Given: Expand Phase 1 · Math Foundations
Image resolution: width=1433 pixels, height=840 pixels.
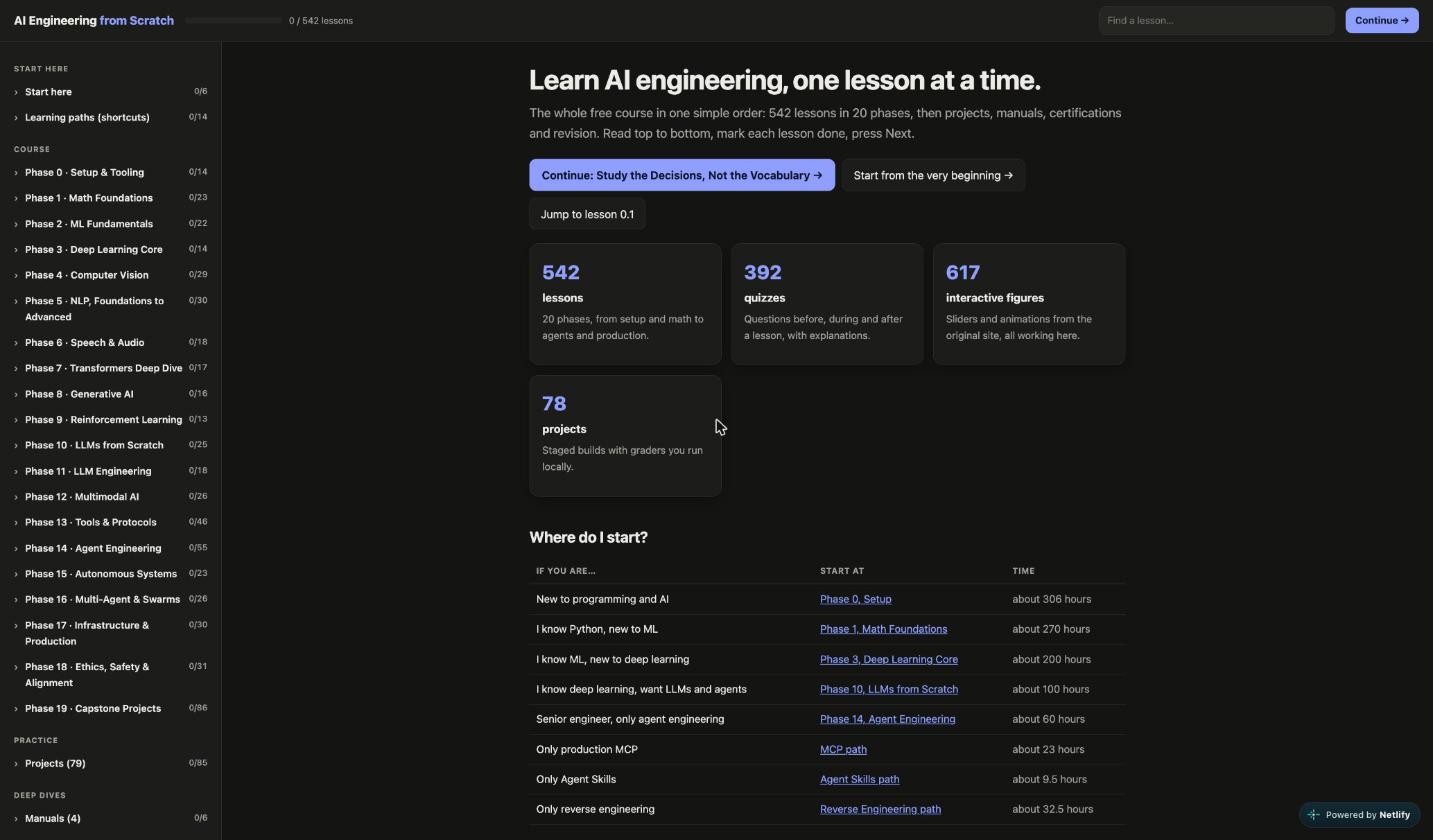Looking at the screenshot, I should 110,198.
